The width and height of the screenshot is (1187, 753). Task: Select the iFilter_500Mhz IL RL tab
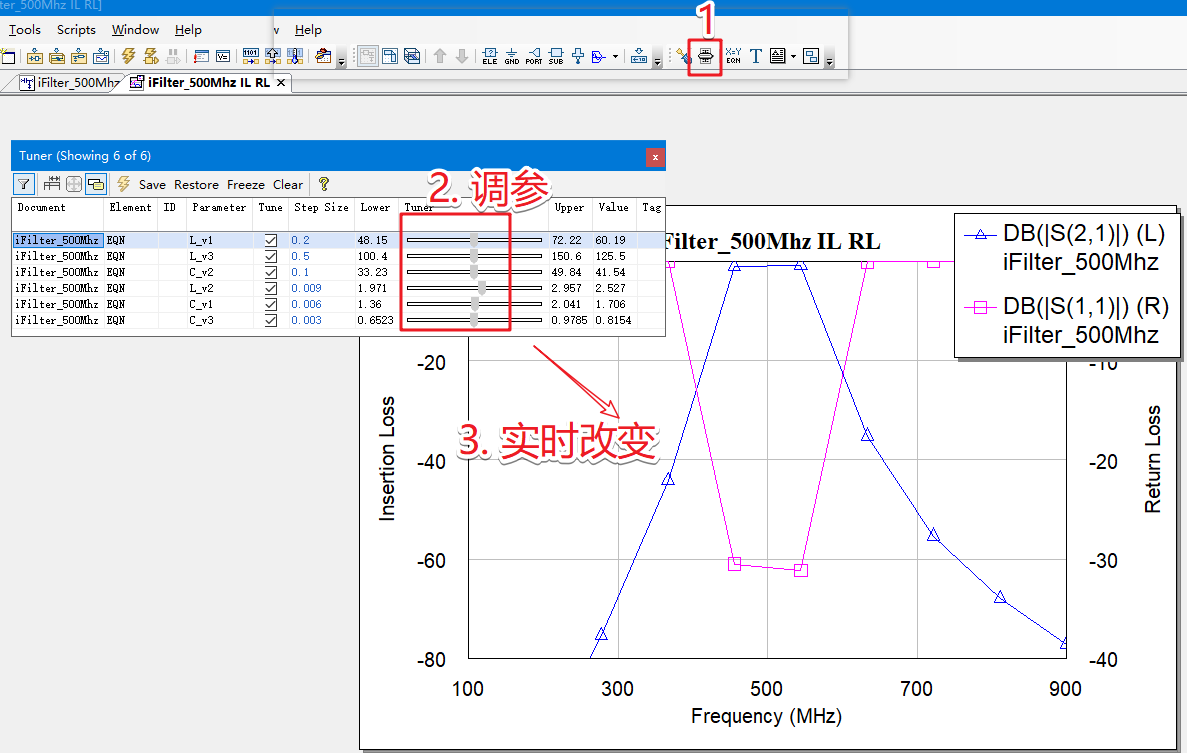point(201,82)
